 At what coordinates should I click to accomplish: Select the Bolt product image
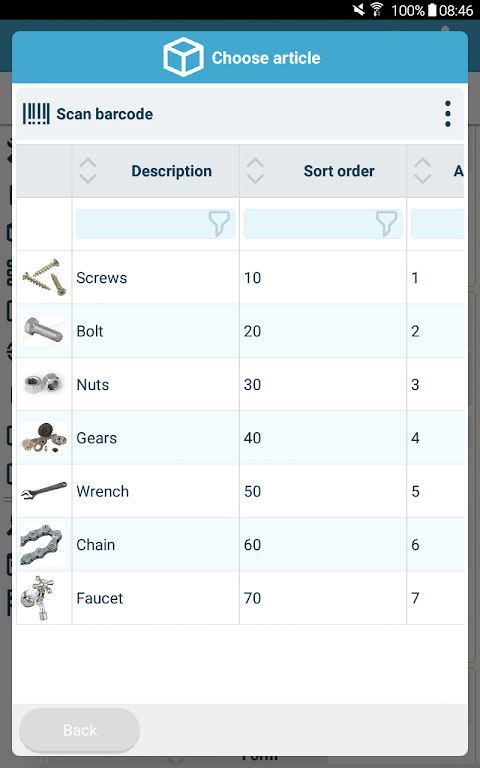(x=45, y=331)
